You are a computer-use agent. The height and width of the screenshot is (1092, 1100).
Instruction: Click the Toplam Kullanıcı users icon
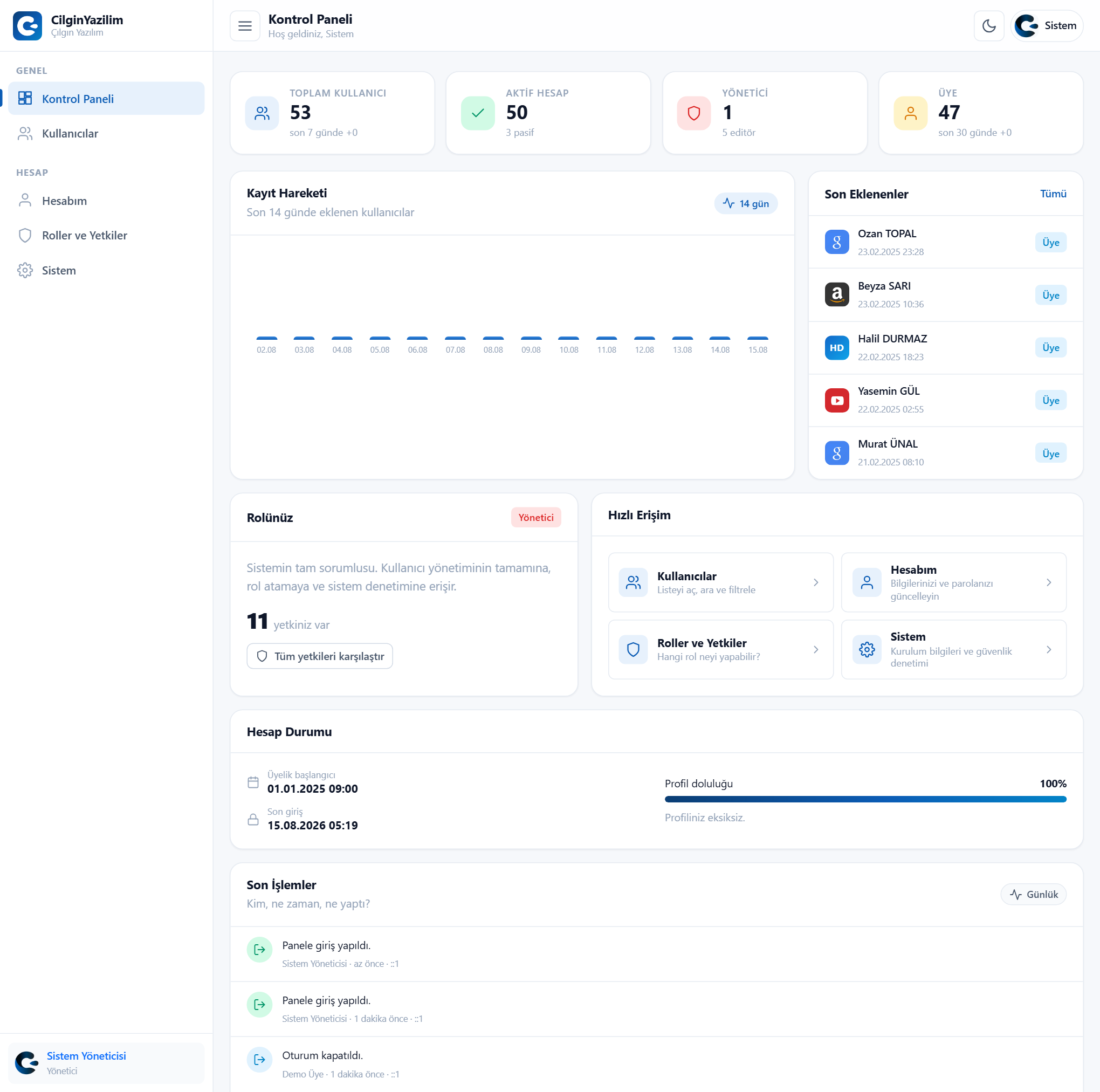(262, 113)
